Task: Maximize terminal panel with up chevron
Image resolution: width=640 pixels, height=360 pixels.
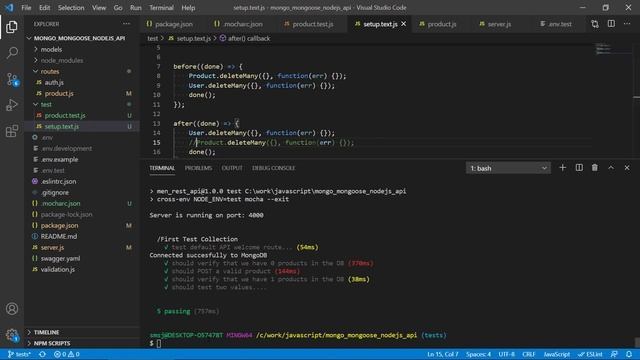Action: 611,168
